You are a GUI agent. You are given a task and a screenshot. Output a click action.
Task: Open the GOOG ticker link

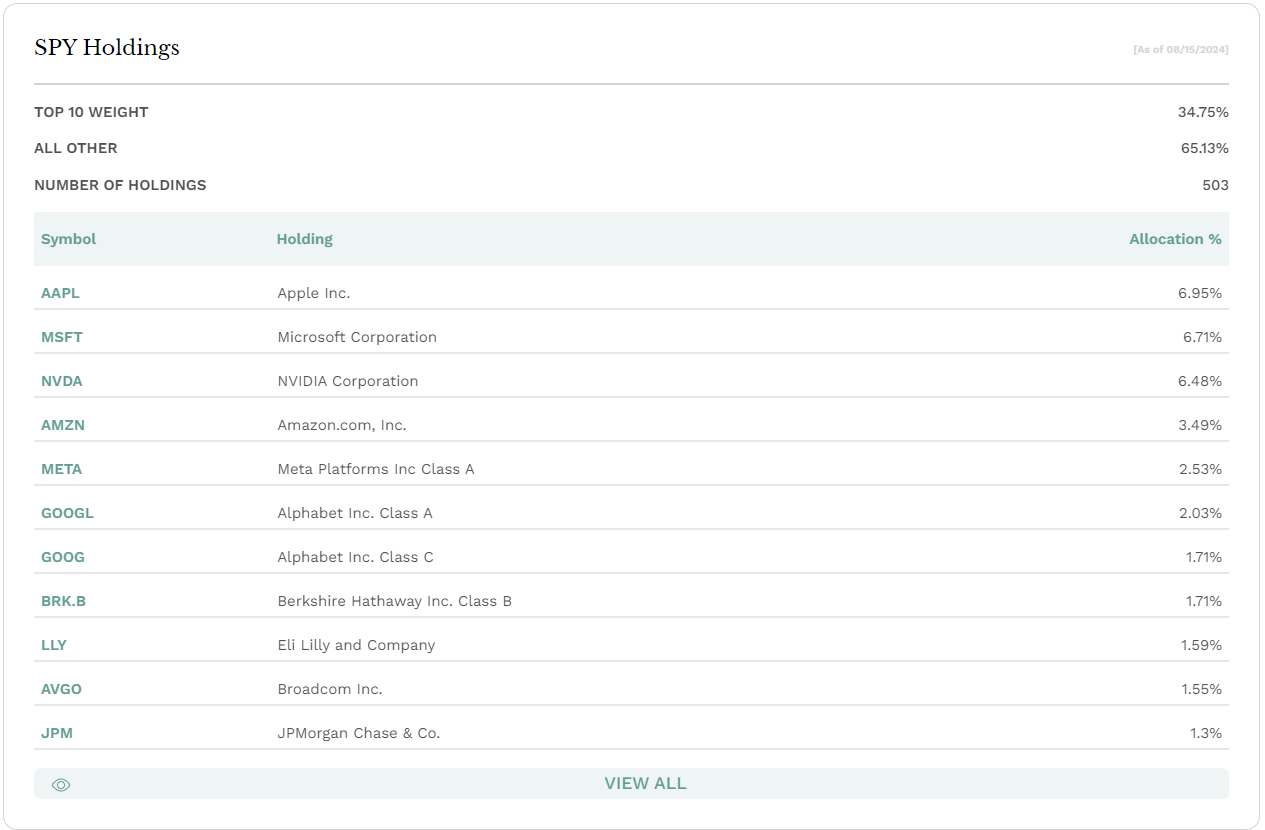63,557
